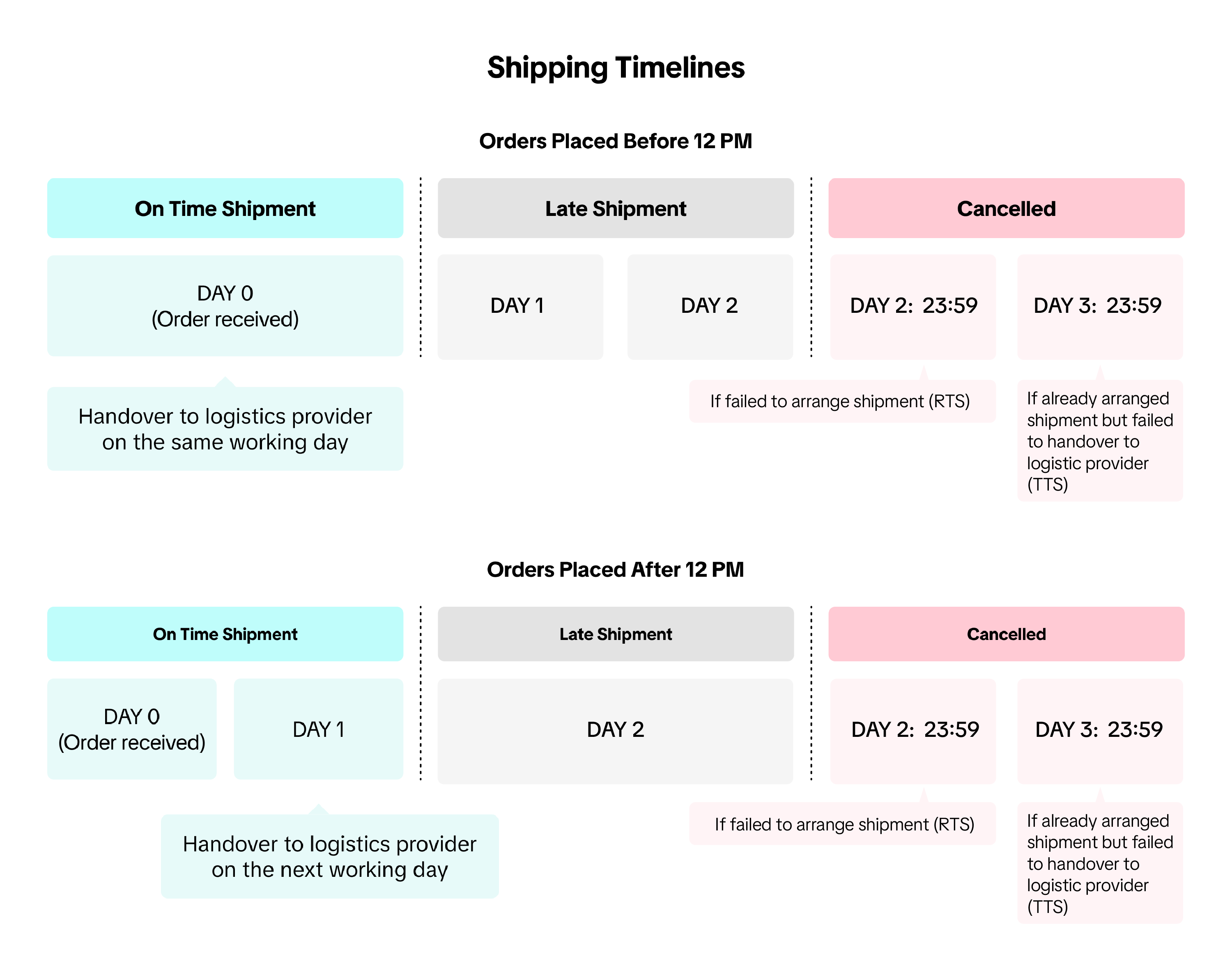Click the Orders Placed After 12 PM heading

pyautogui.click(x=616, y=569)
